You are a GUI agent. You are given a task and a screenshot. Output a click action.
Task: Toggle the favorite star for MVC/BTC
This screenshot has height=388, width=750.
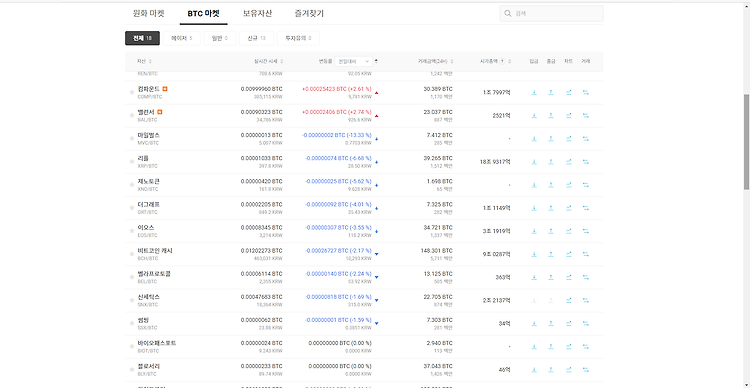132,139
